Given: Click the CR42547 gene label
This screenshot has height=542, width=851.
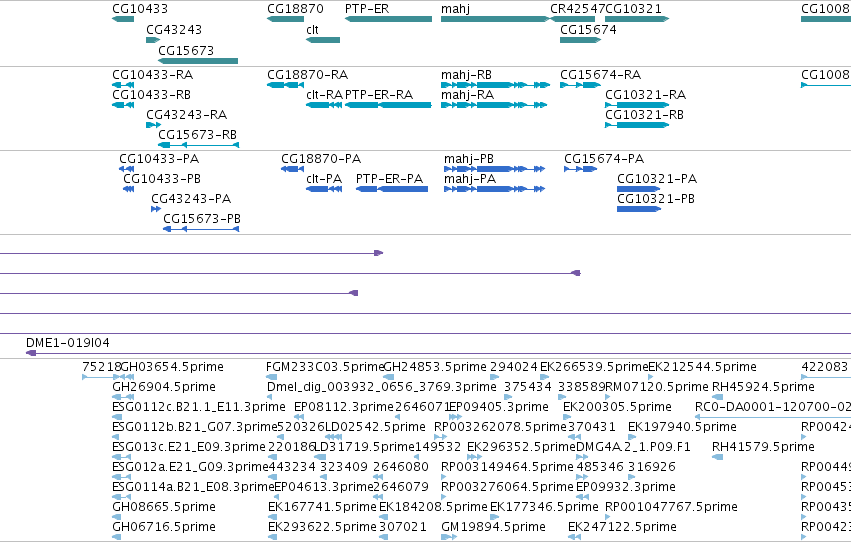Looking at the screenshot, I should point(577,9).
